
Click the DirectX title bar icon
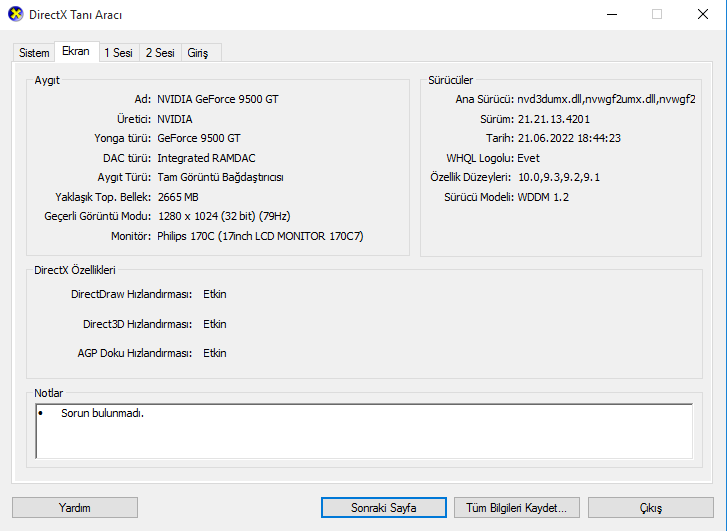[15, 14]
